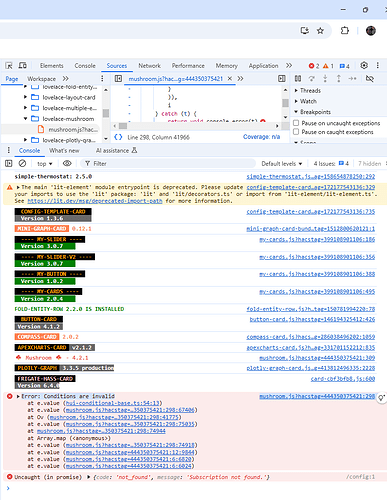Click the create live expression eye icon

67,163
